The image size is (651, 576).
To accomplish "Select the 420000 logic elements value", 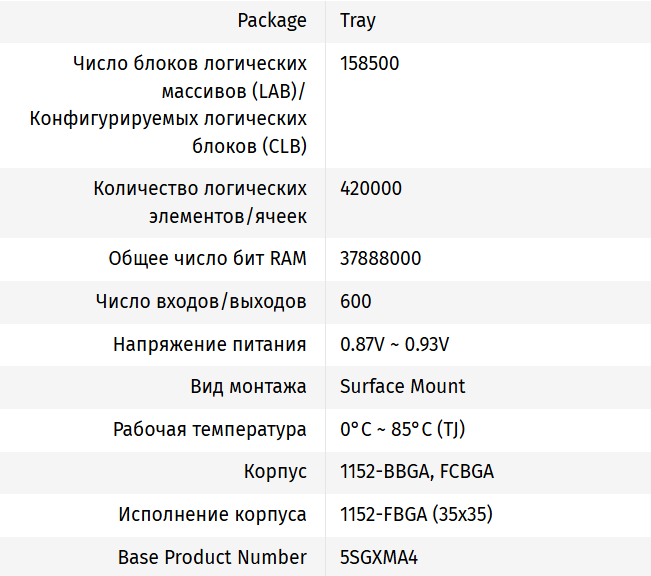I will click(x=370, y=188).
